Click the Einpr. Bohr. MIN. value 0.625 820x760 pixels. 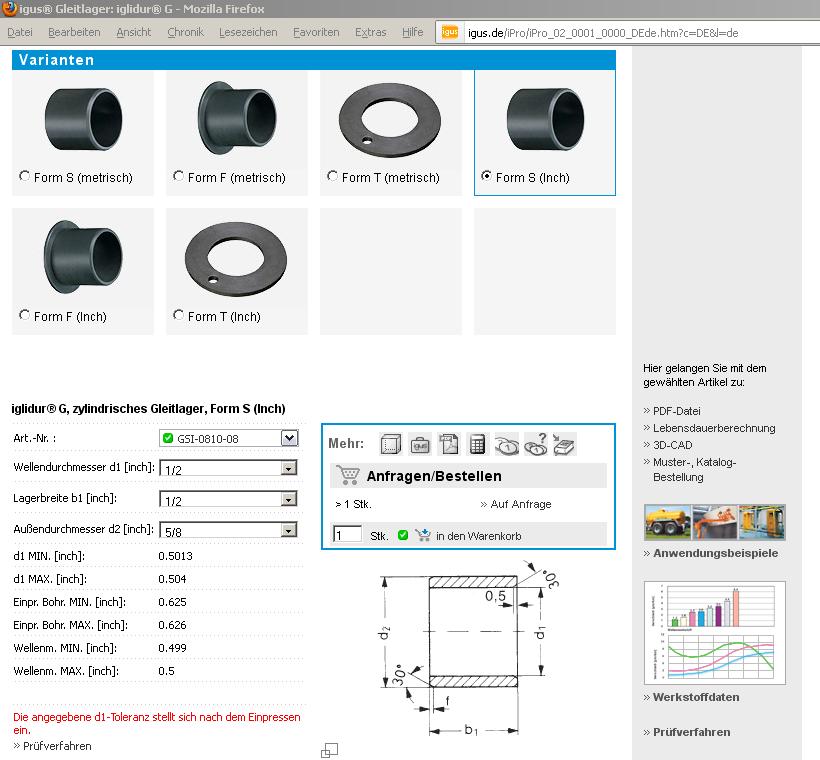(x=172, y=602)
